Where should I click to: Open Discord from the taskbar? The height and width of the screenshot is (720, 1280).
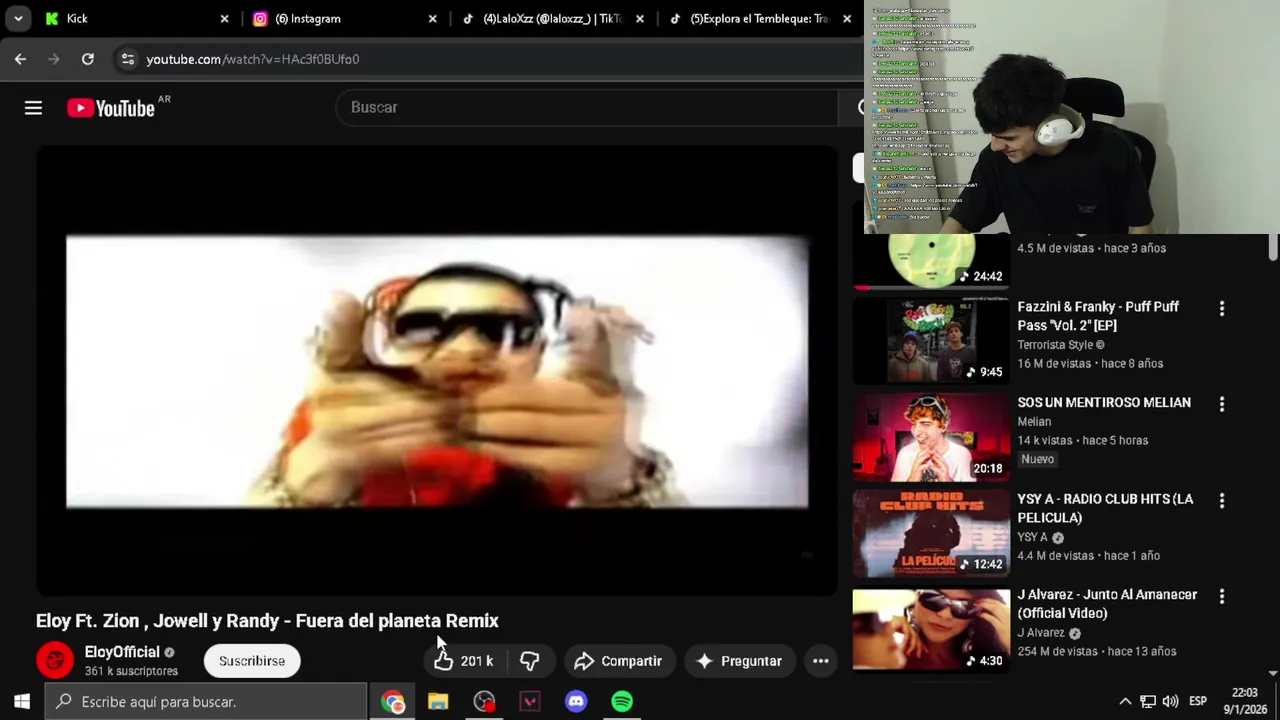pyautogui.click(x=576, y=702)
